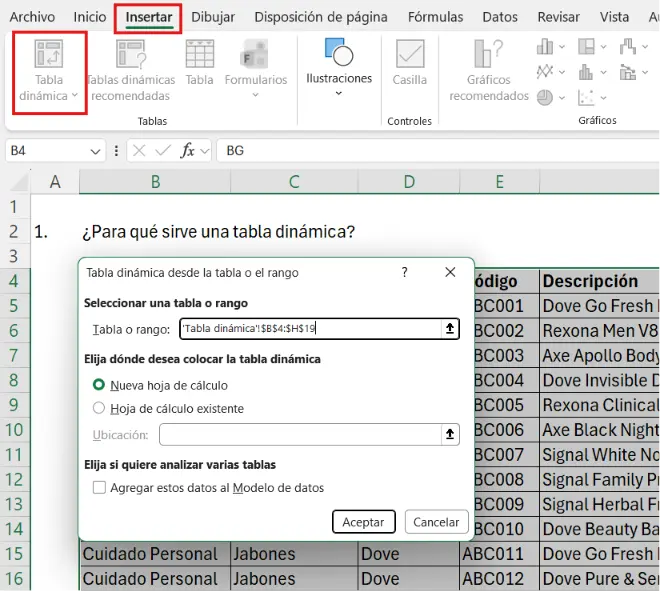Insert a hierarchy treemap chart
This screenshot has width=660, height=591.
(586, 46)
